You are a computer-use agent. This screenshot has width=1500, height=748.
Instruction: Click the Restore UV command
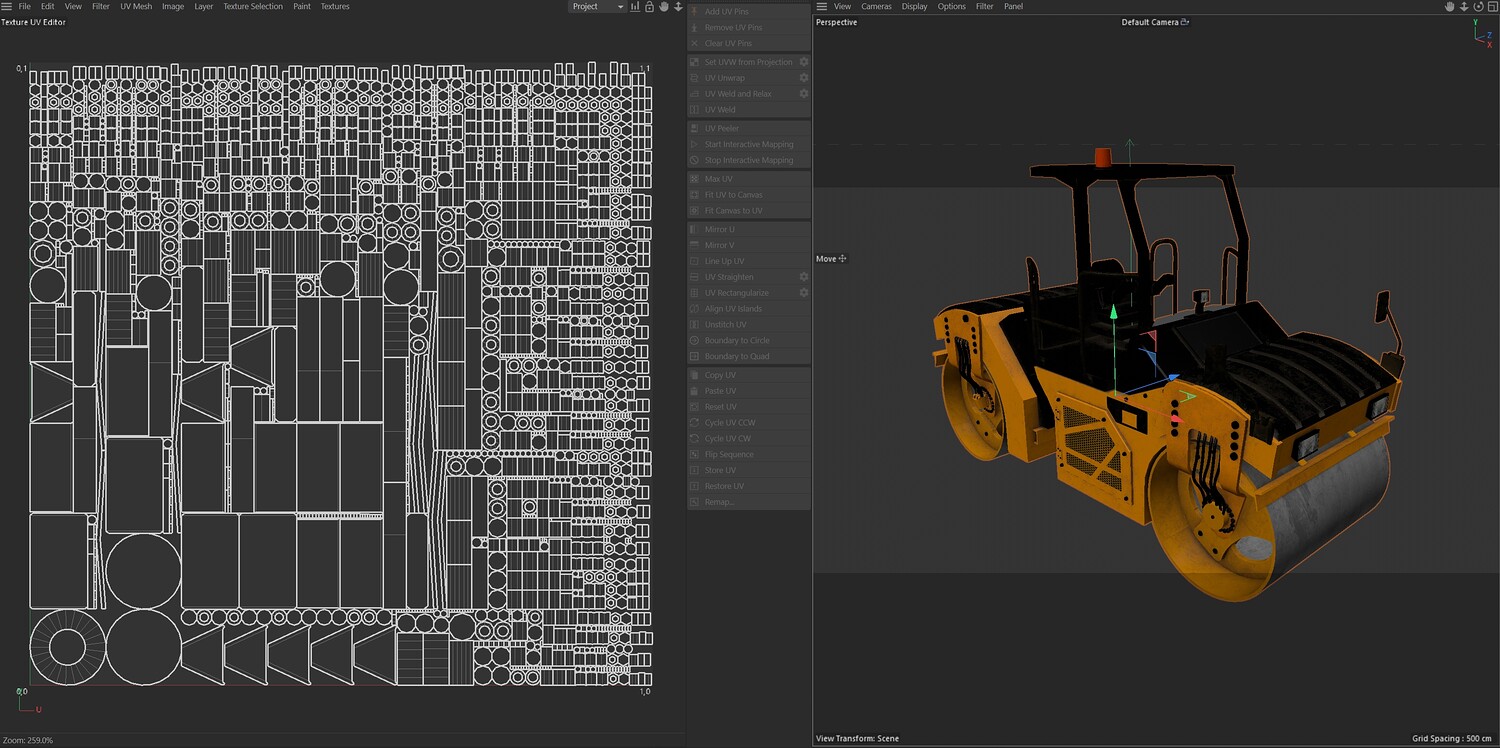click(749, 486)
